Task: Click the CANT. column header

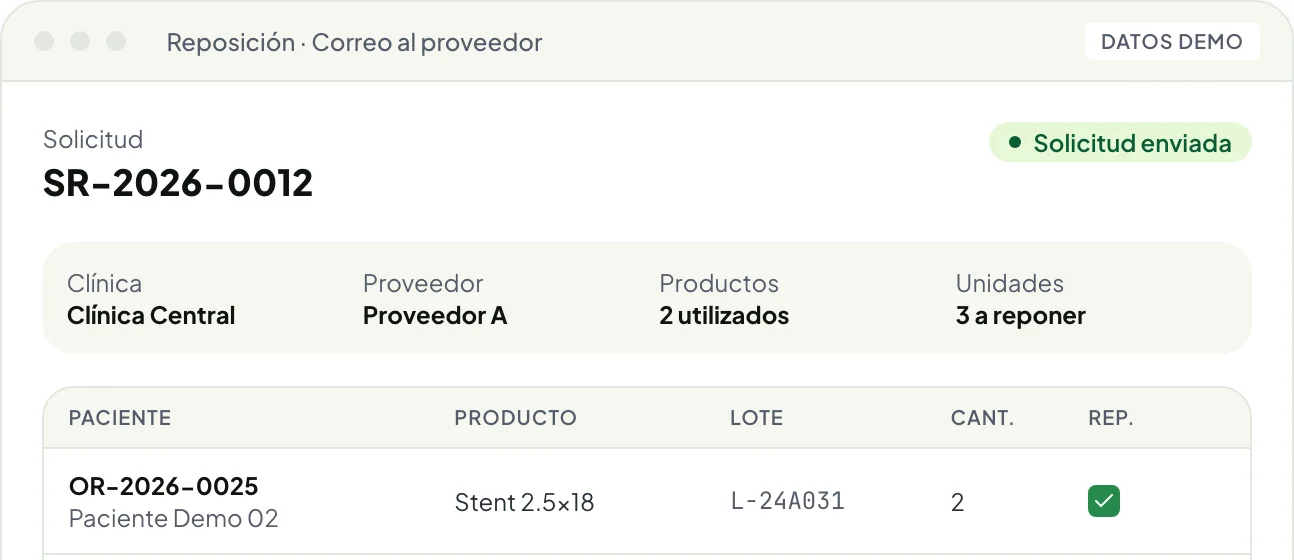Action: click(x=982, y=418)
